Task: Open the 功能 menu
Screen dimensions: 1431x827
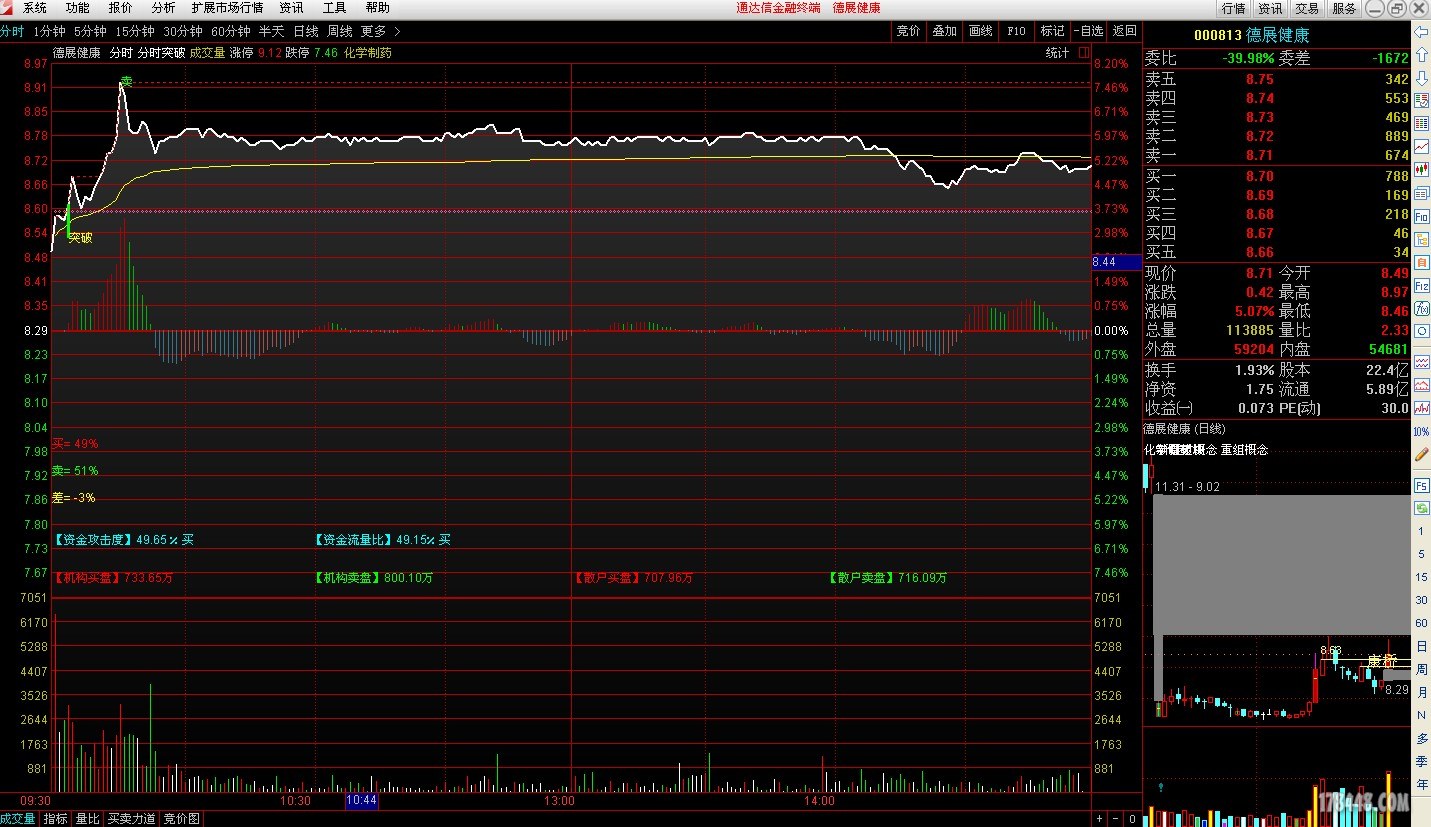Action: (x=78, y=8)
